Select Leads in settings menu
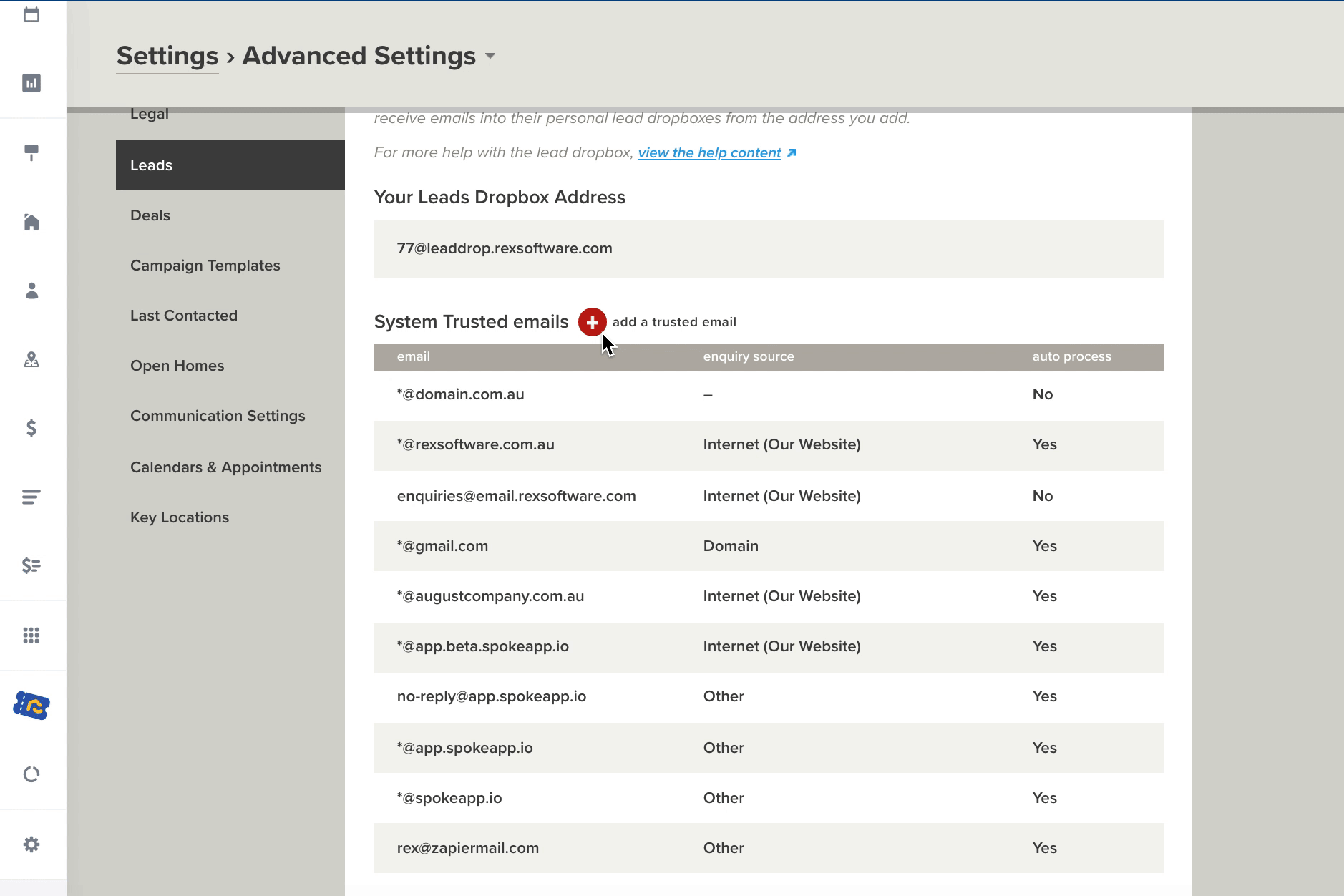 230,165
